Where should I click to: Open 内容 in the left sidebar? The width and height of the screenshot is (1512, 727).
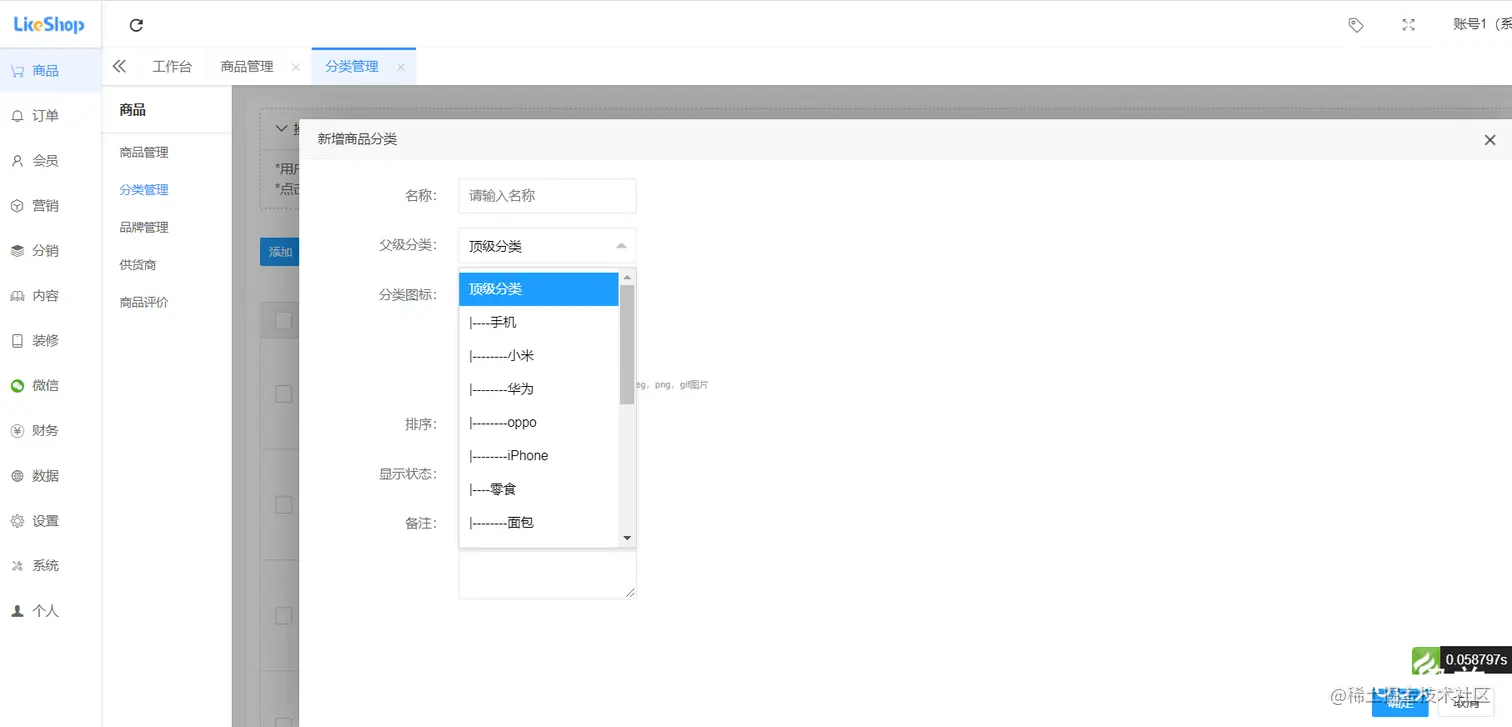(x=51, y=295)
